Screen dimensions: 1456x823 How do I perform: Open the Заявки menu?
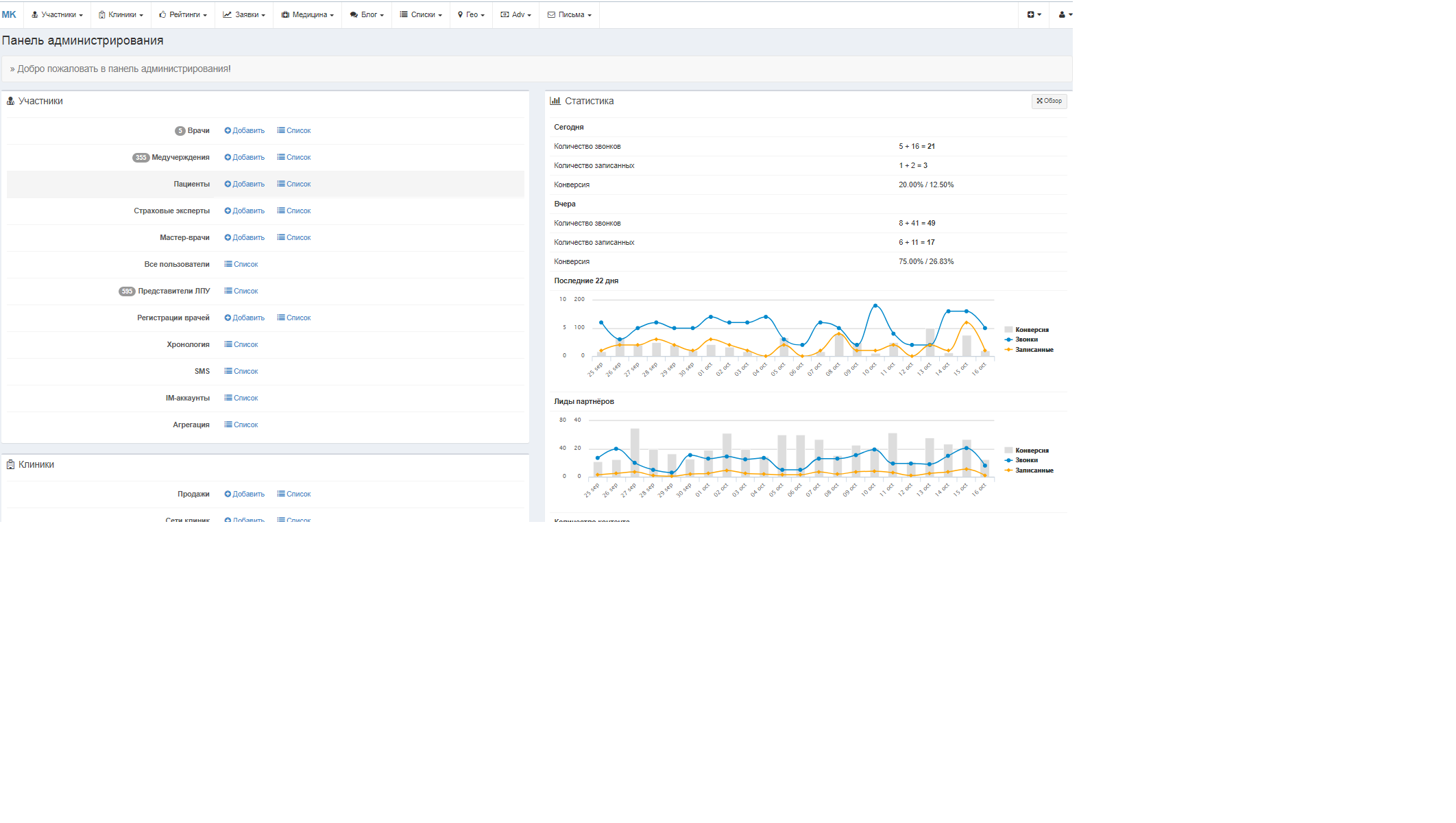(x=244, y=14)
